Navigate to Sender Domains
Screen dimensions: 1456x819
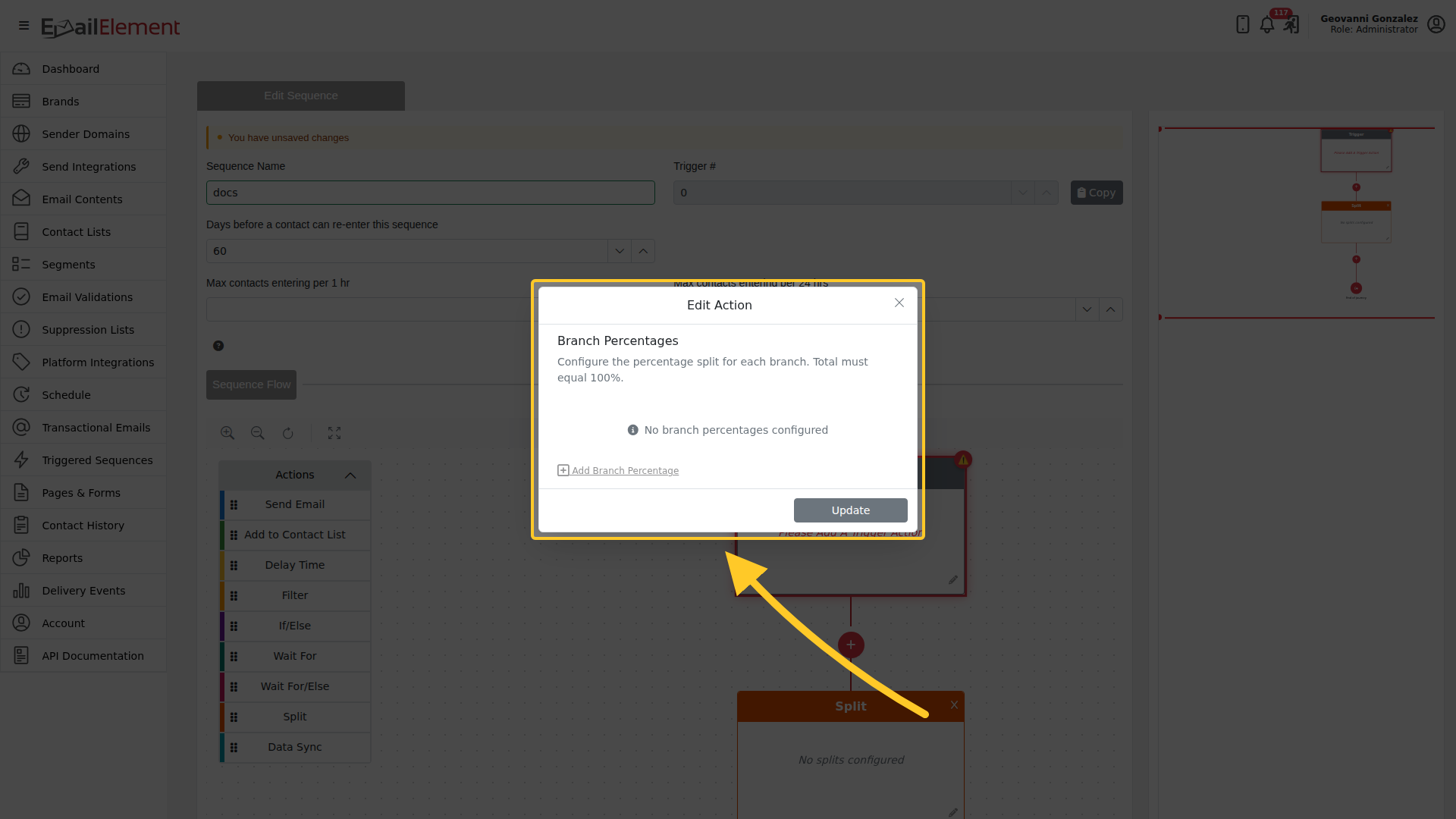point(83,134)
